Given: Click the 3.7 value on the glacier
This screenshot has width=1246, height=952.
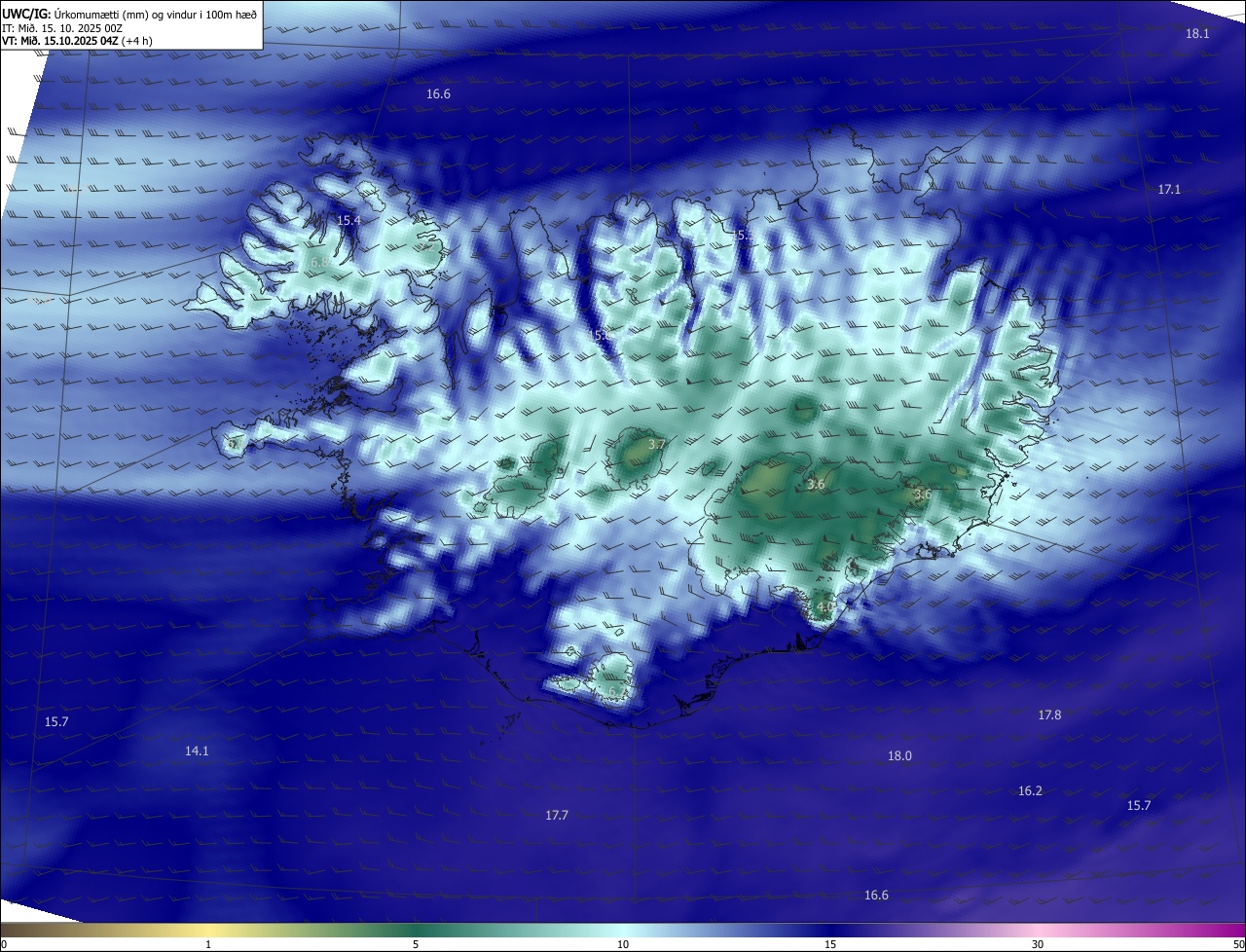Looking at the screenshot, I should pyautogui.click(x=657, y=444).
